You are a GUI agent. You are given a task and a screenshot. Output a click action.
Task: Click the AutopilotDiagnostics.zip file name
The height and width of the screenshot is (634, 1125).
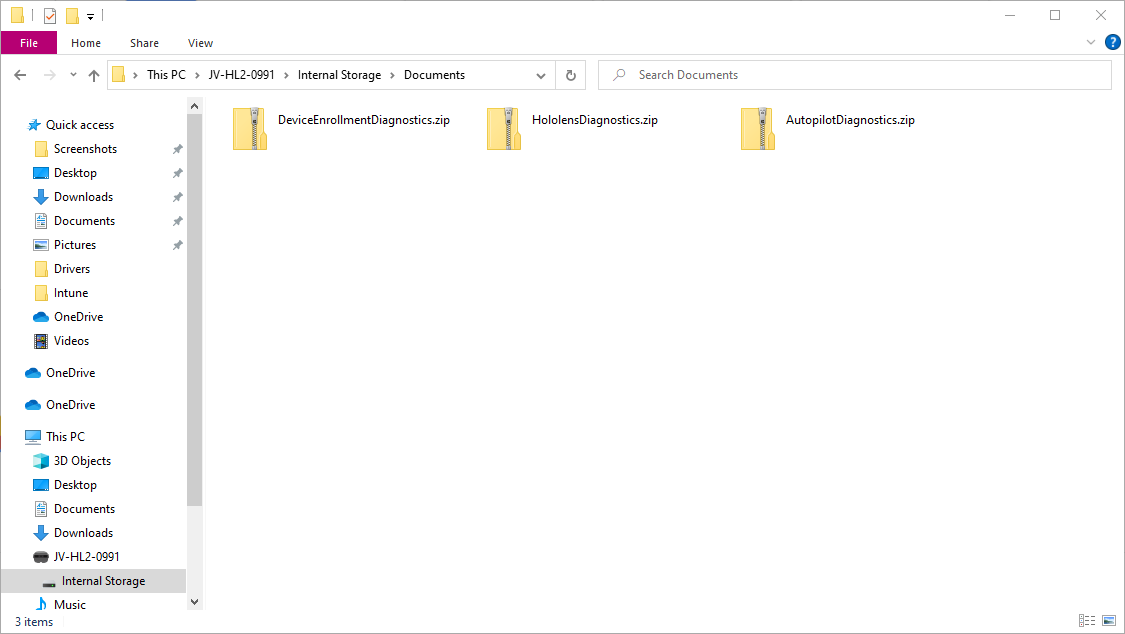pos(850,120)
